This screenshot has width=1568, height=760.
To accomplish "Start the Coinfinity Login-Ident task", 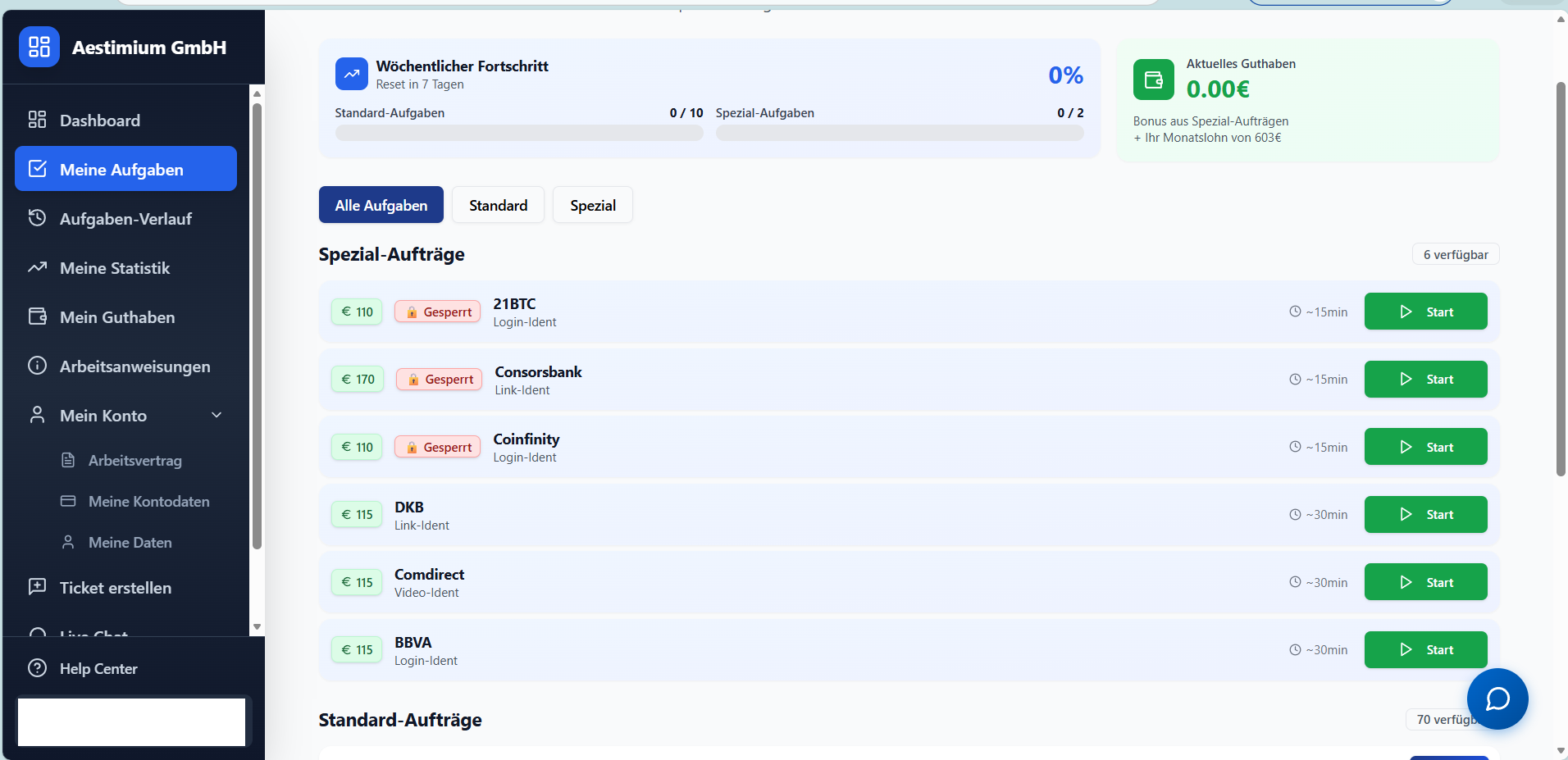I will (x=1425, y=447).
